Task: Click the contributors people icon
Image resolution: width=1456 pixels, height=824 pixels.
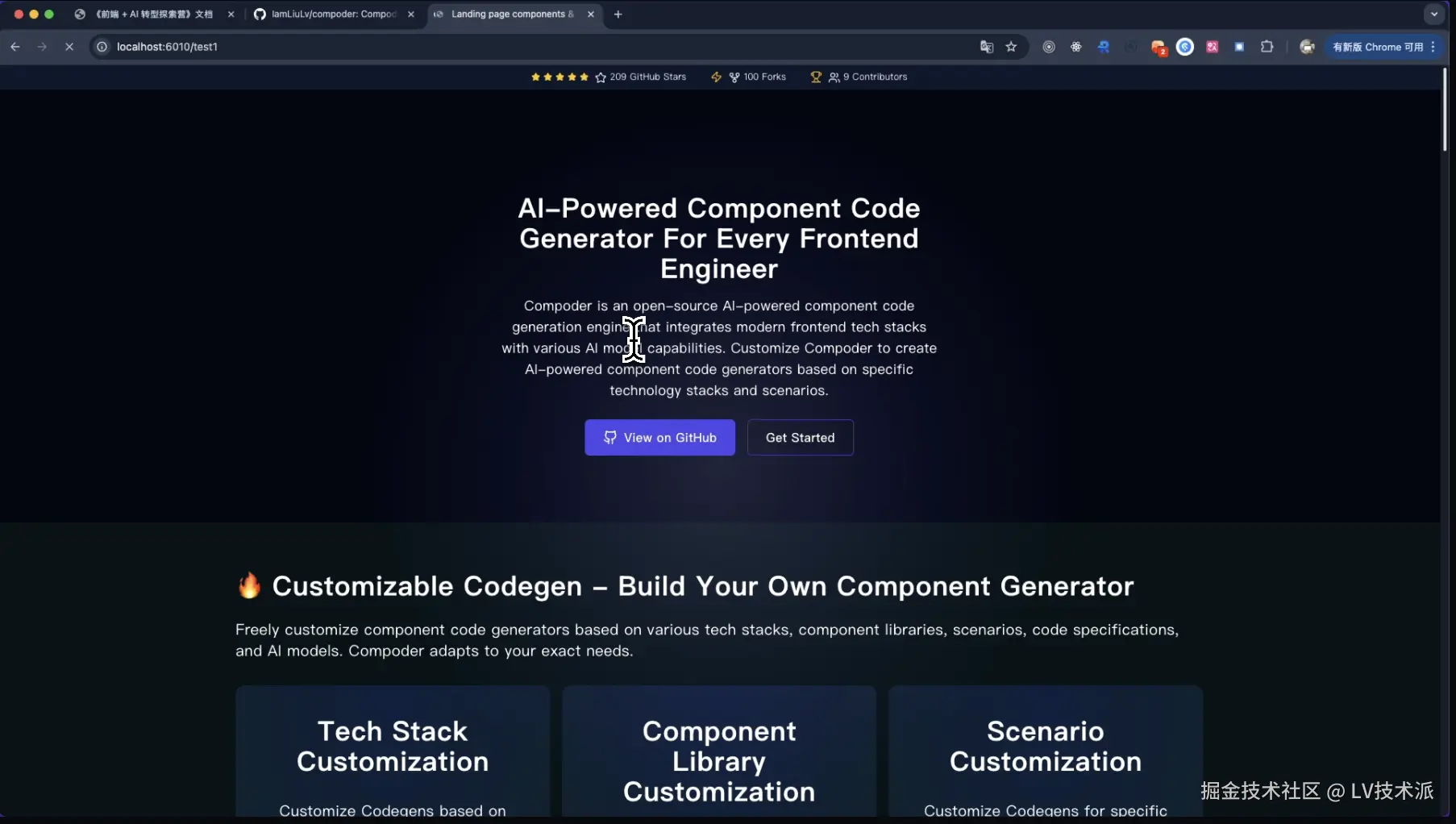Action: coord(834,77)
